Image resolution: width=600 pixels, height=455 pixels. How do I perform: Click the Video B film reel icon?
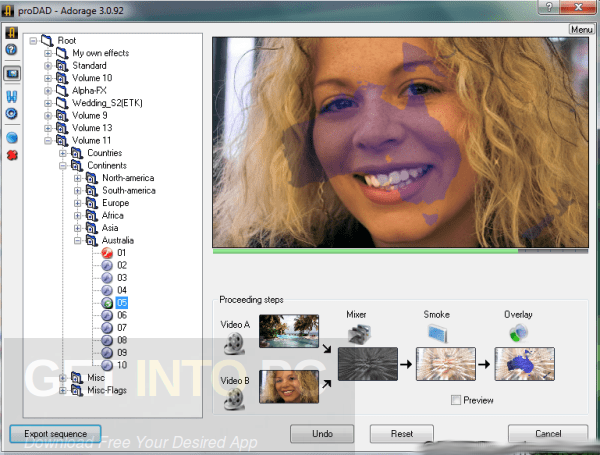[x=234, y=399]
